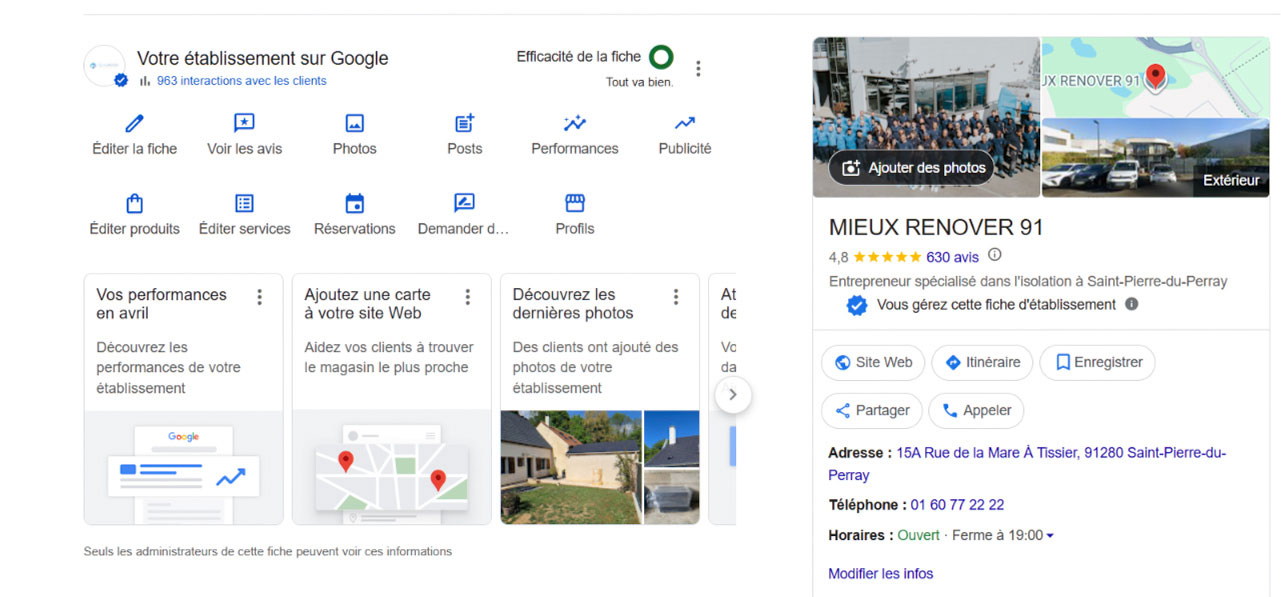Click the Appeler button
This screenshot has width=1281, height=597.
(x=976, y=411)
